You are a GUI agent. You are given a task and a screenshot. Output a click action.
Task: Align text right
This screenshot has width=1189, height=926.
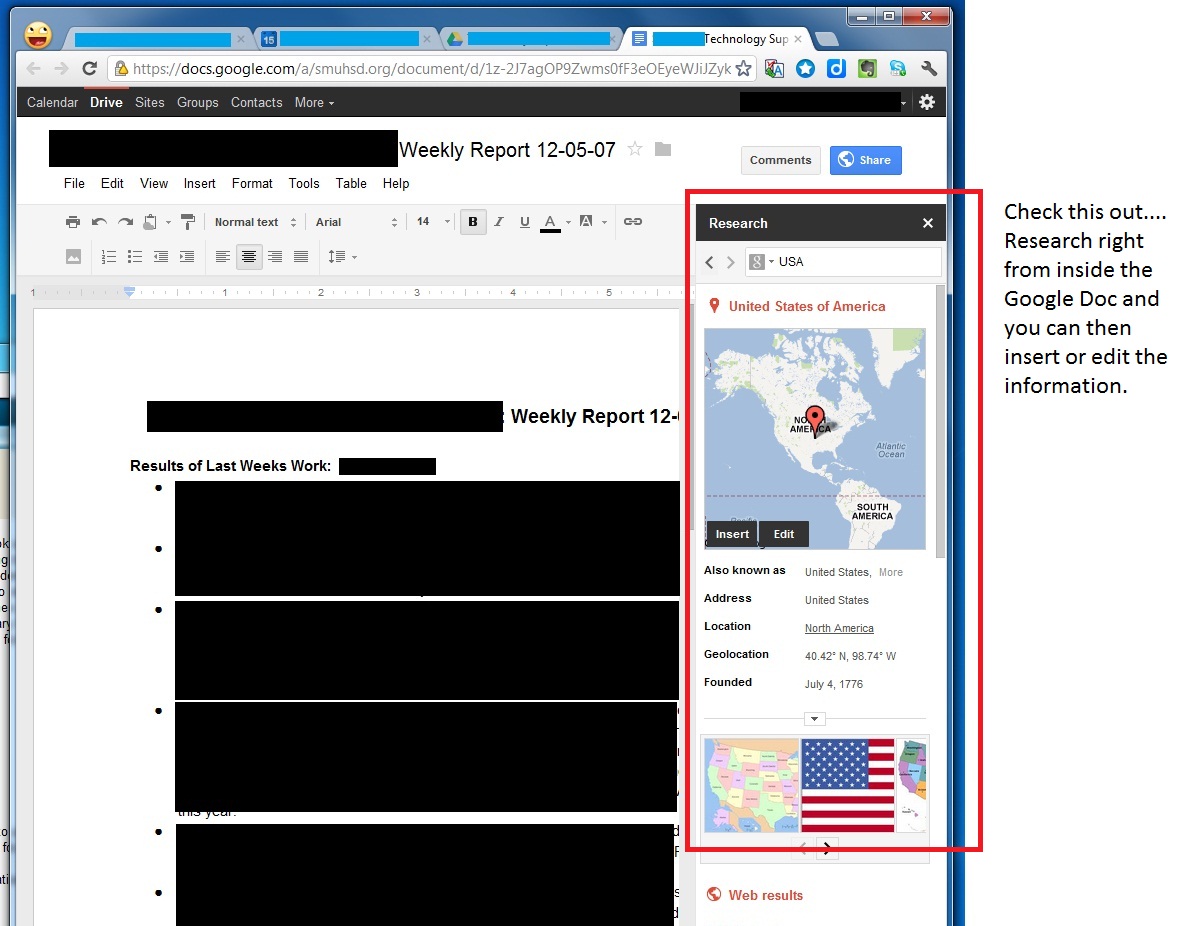(x=275, y=257)
